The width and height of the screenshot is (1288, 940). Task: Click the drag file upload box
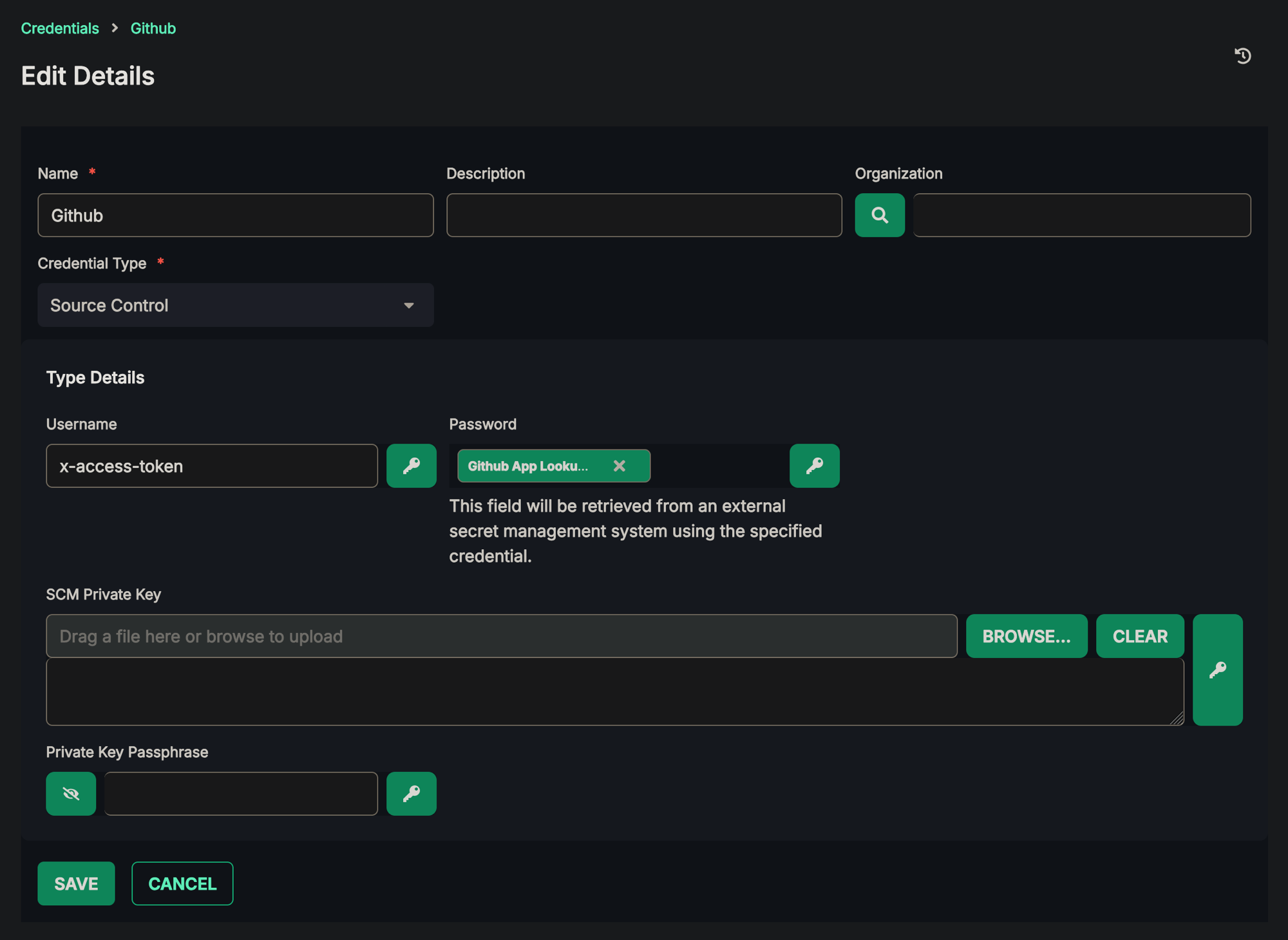pyautogui.click(x=502, y=636)
